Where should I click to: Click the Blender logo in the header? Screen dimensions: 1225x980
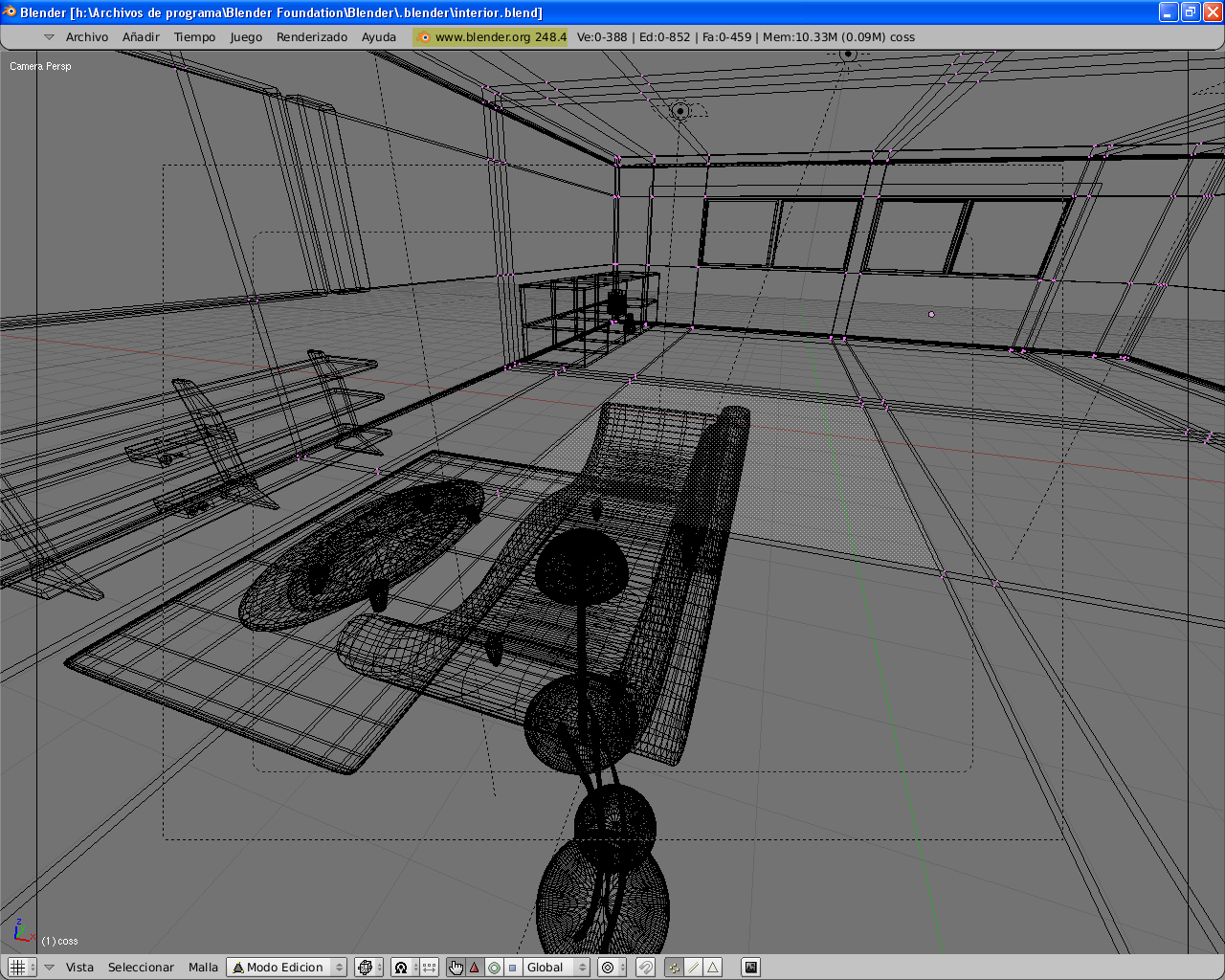(x=424, y=37)
